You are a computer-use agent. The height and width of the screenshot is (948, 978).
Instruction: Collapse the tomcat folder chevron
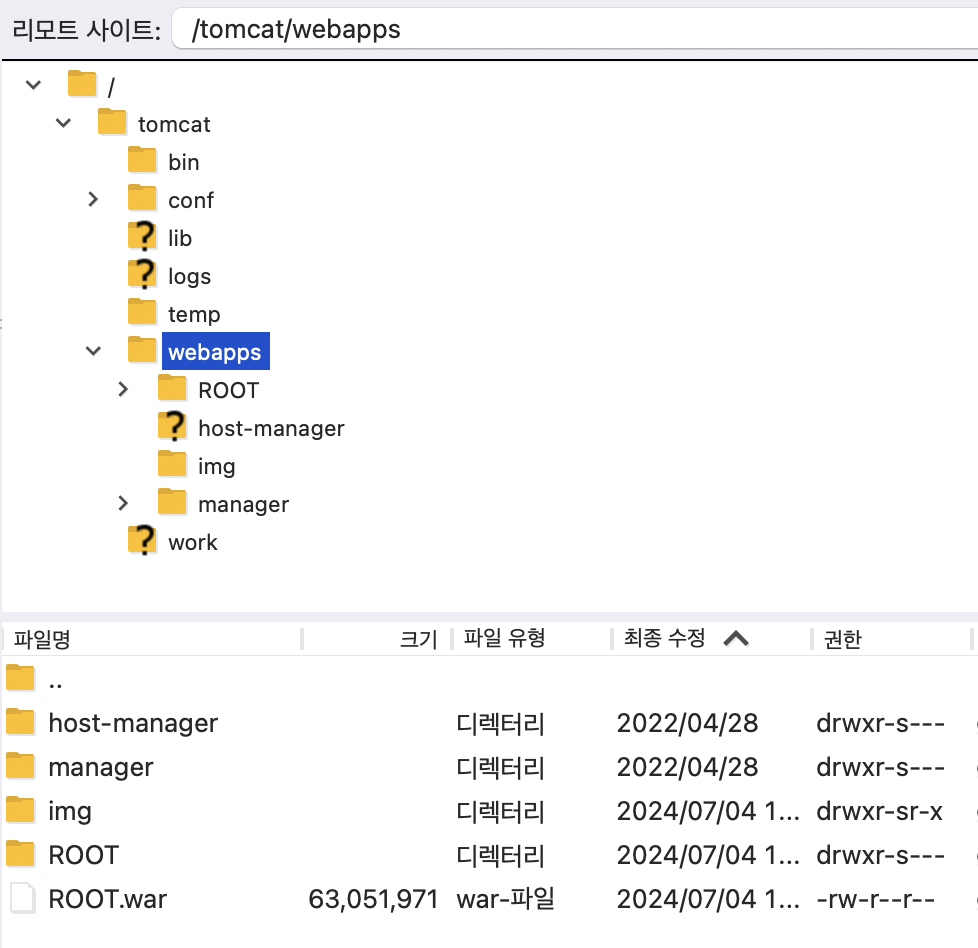pos(63,122)
